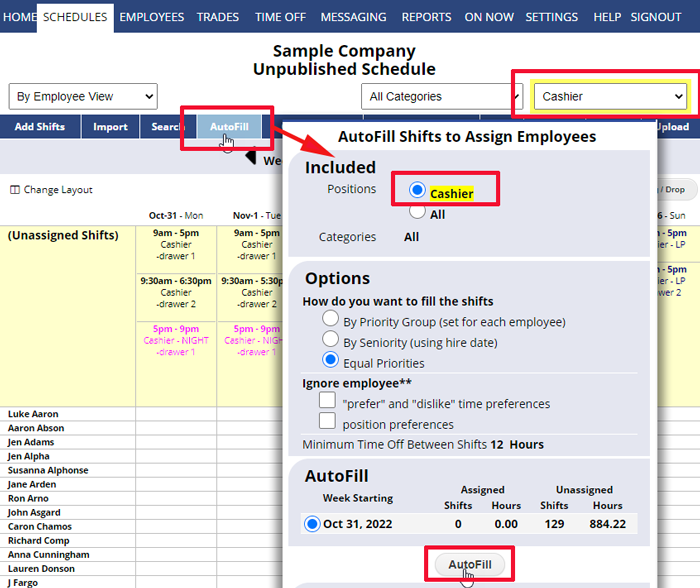Image resolution: width=700 pixels, height=588 pixels.
Task: Open Import from the schedule toolbar
Action: pyautogui.click(x=110, y=127)
